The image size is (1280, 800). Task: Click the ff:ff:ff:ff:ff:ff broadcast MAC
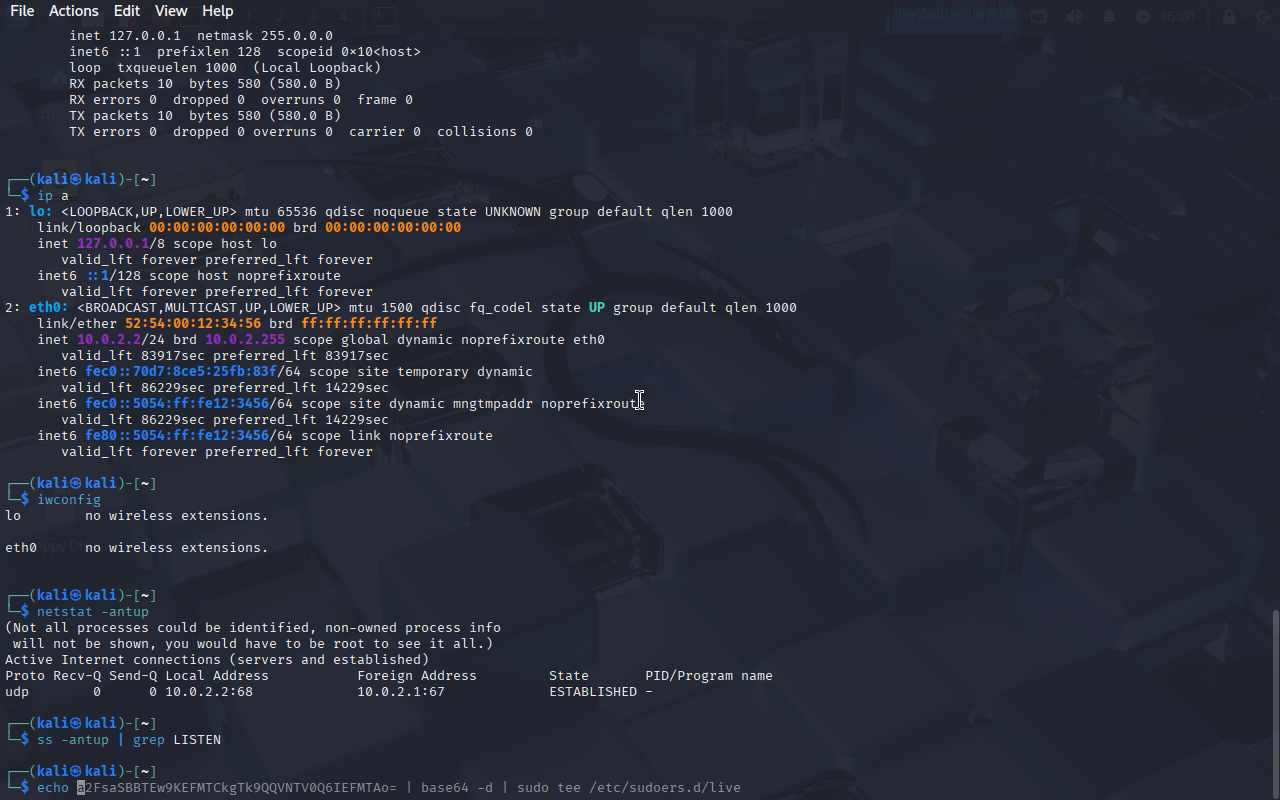point(369,323)
